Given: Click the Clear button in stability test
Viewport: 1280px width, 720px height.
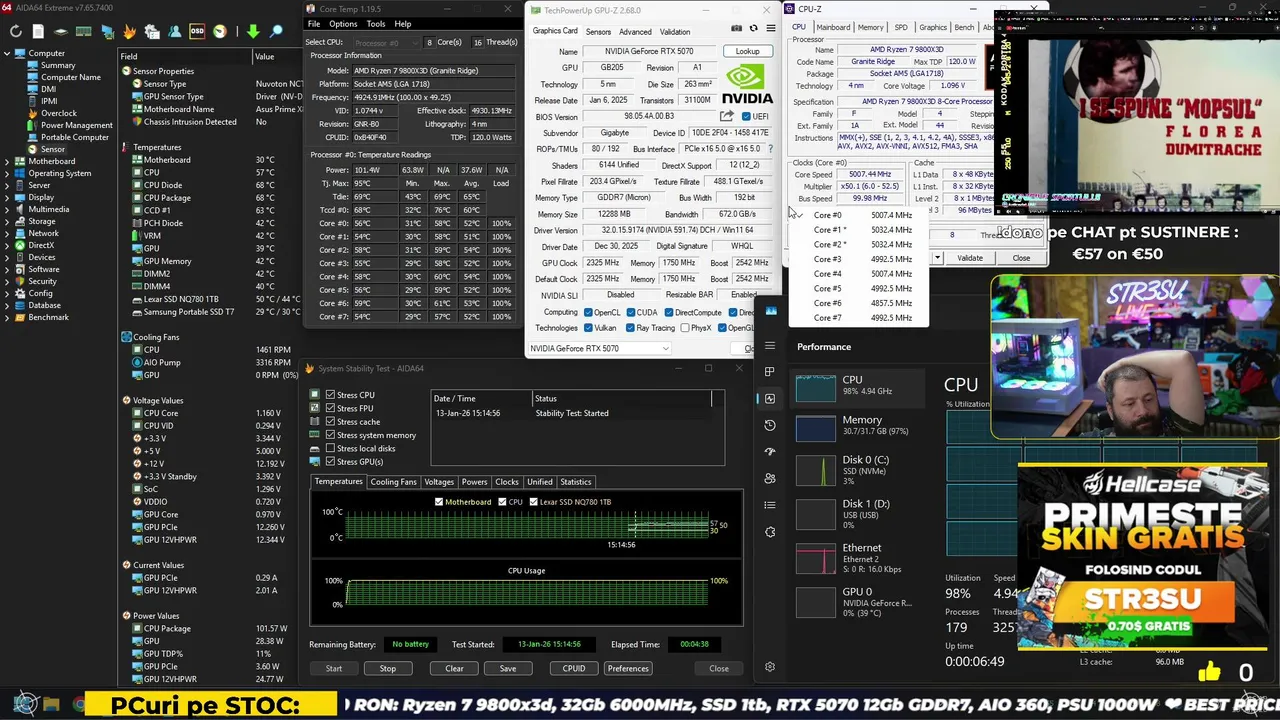Looking at the screenshot, I should 454,668.
